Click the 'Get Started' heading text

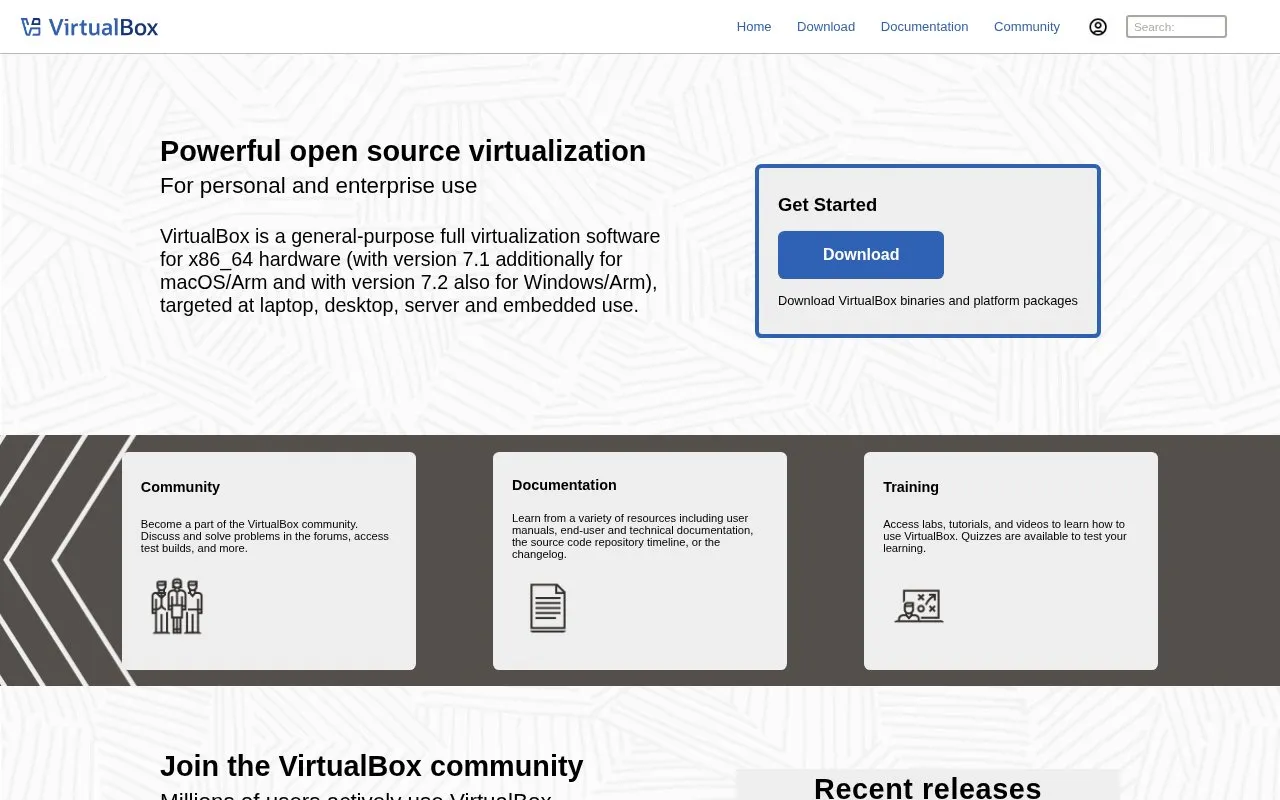(x=827, y=205)
